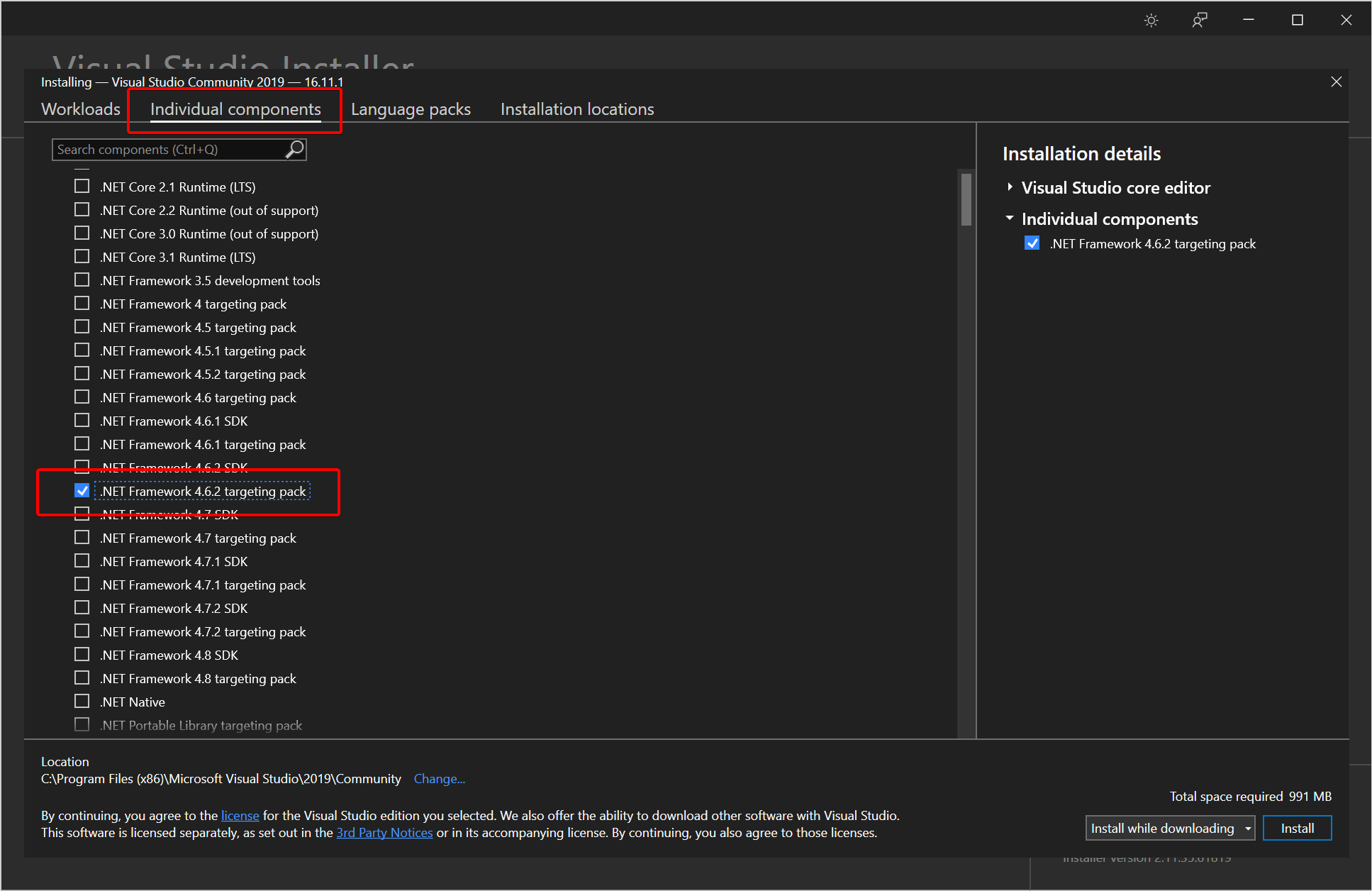Open the Install while downloading dropdown
Viewport: 1372px width, 891px height.
pos(1170,828)
